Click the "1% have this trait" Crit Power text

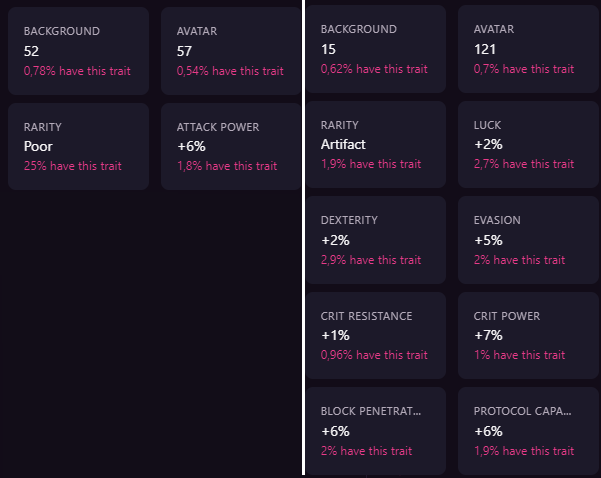pos(519,355)
